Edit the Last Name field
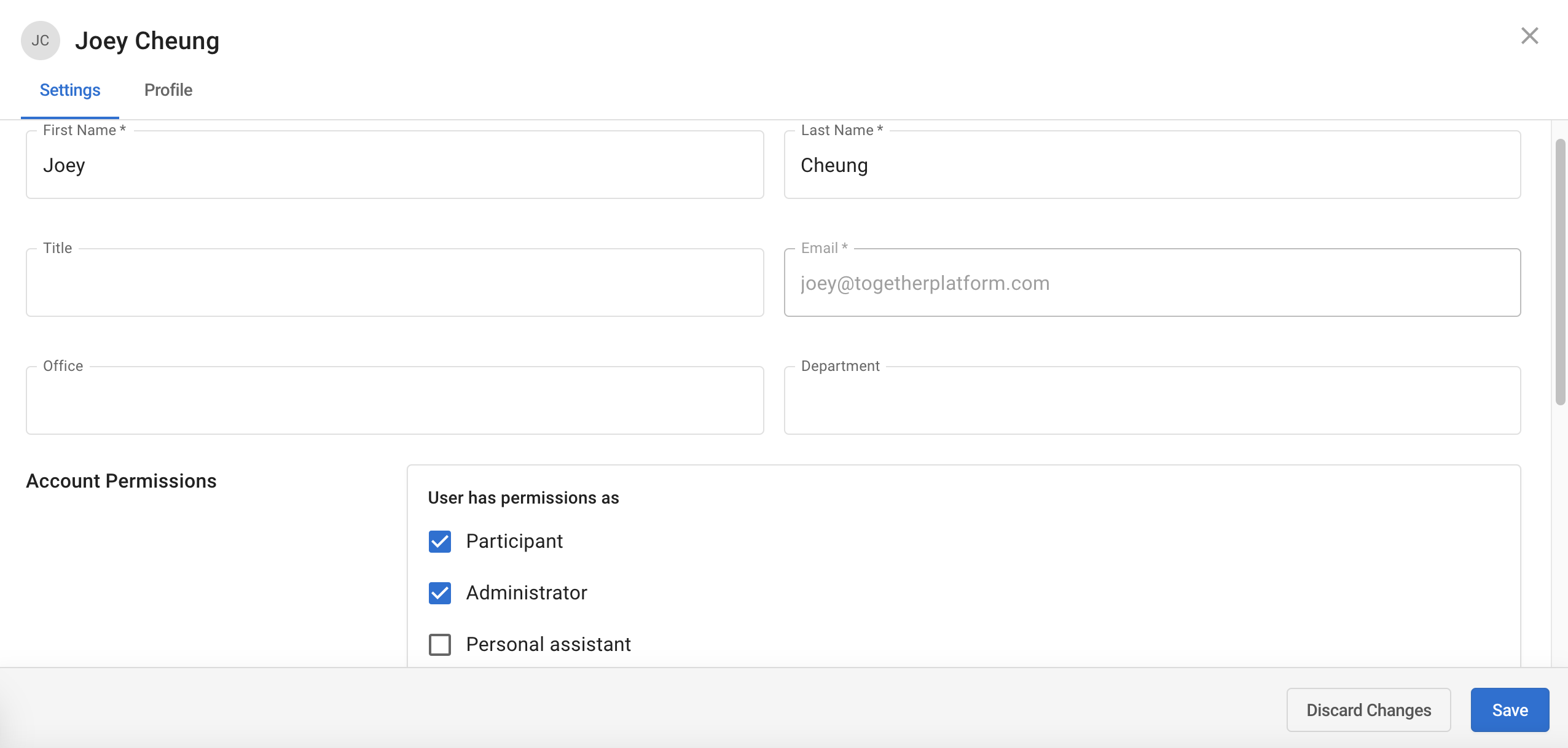This screenshot has height=748, width=1568. pos(1153,165)
